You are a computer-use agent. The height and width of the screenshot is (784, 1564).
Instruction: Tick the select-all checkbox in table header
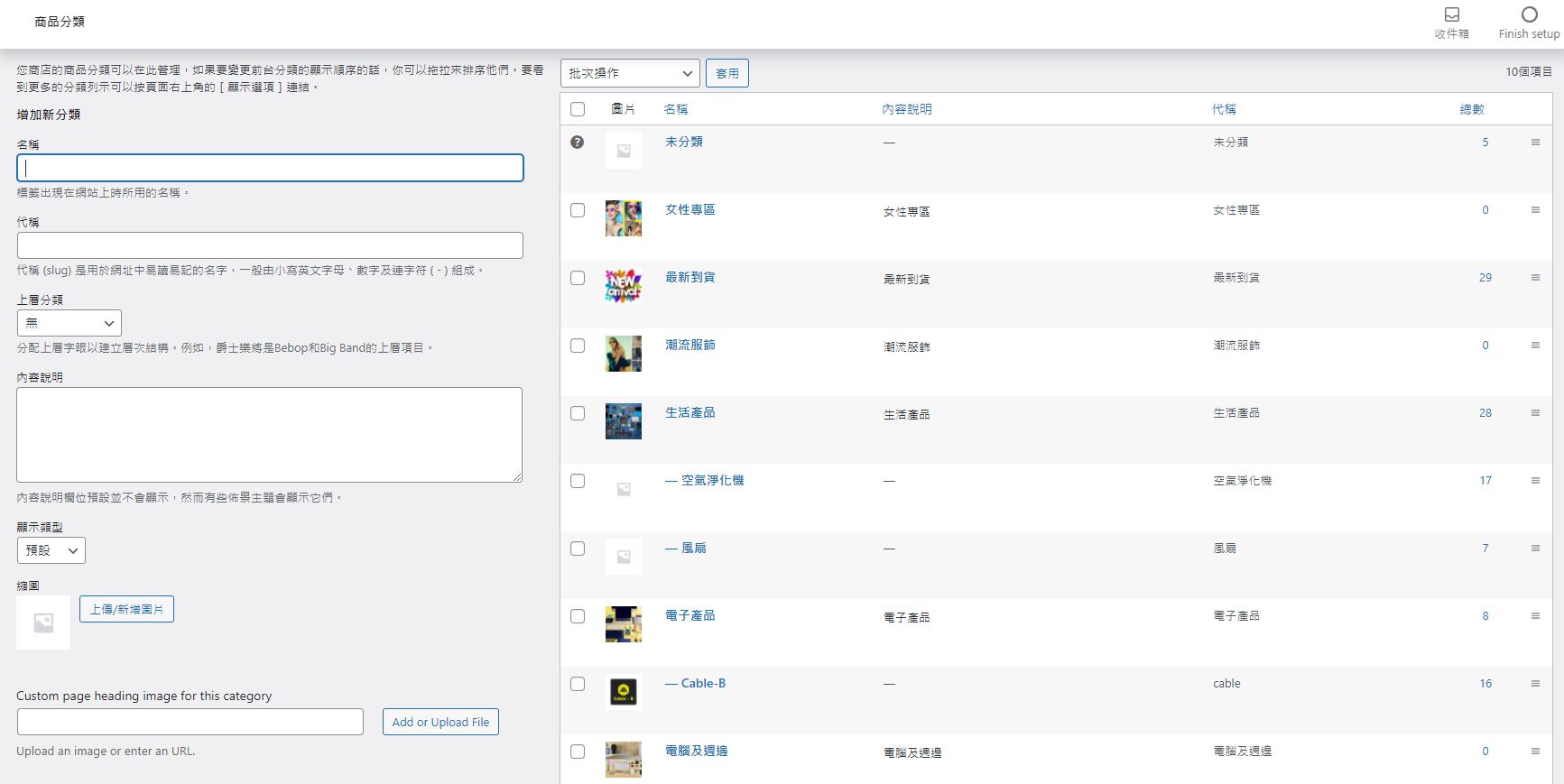point(578,109)
